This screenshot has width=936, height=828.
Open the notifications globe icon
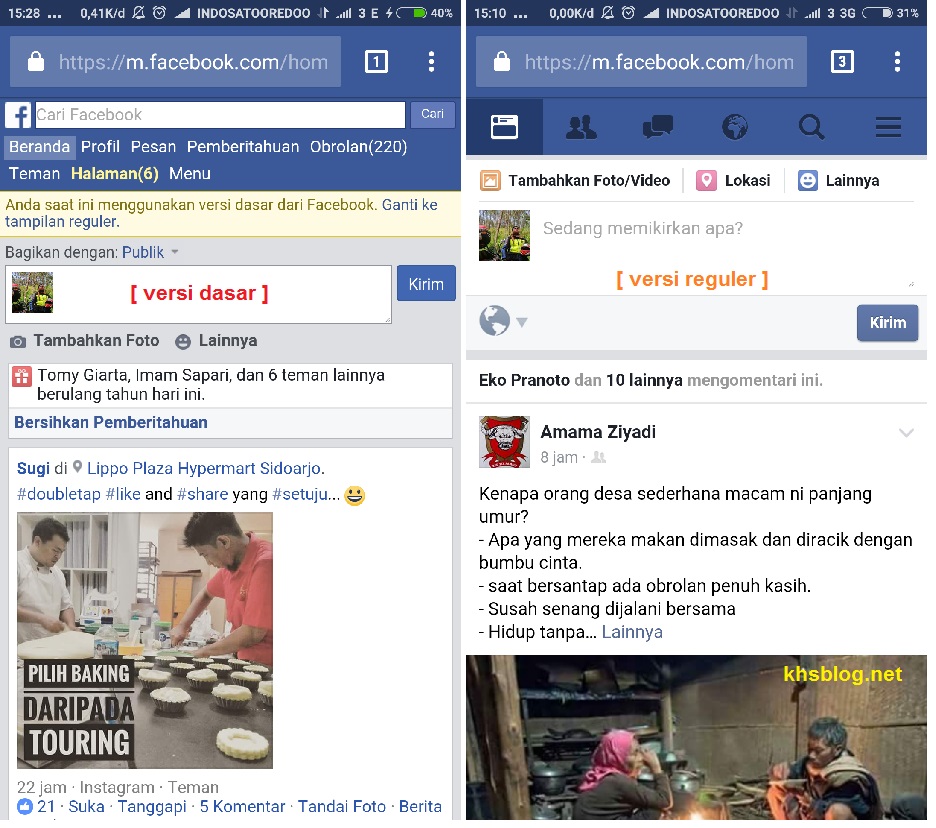coord(735,127)
